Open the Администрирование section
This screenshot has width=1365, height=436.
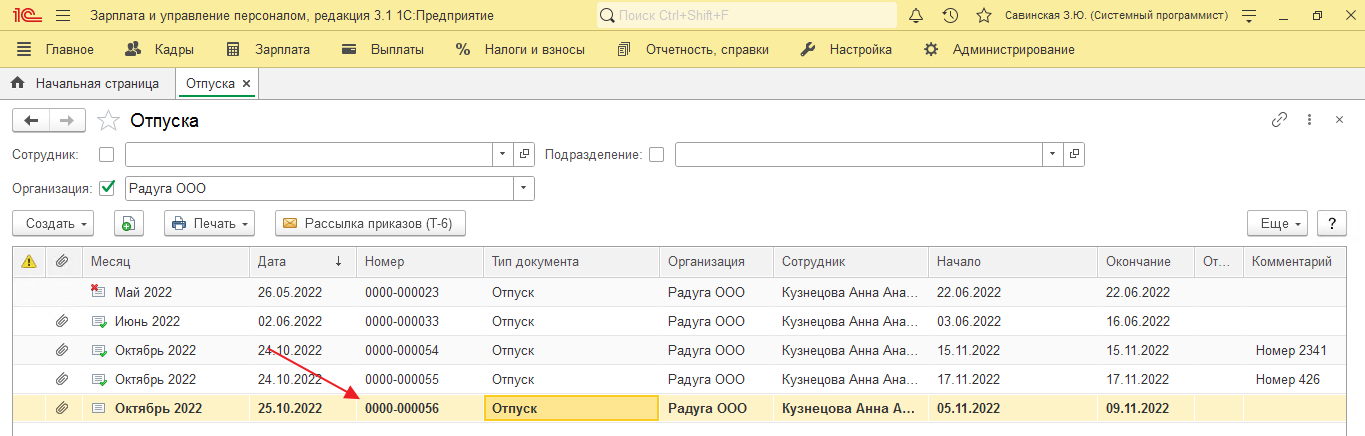[999, 49]
